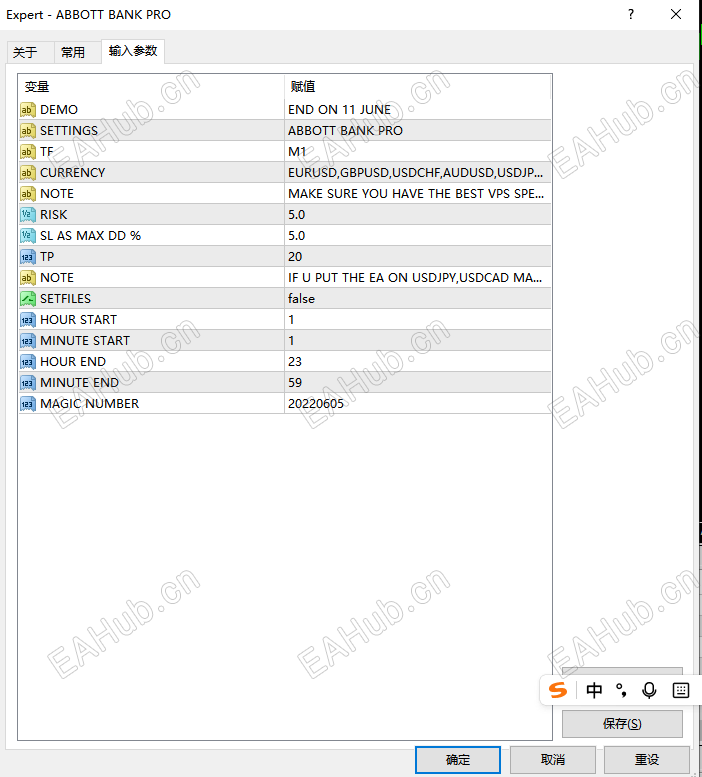Select the value END ON 11 JUNE
Screen dimensions: 702x777
(x=339, y=110)
